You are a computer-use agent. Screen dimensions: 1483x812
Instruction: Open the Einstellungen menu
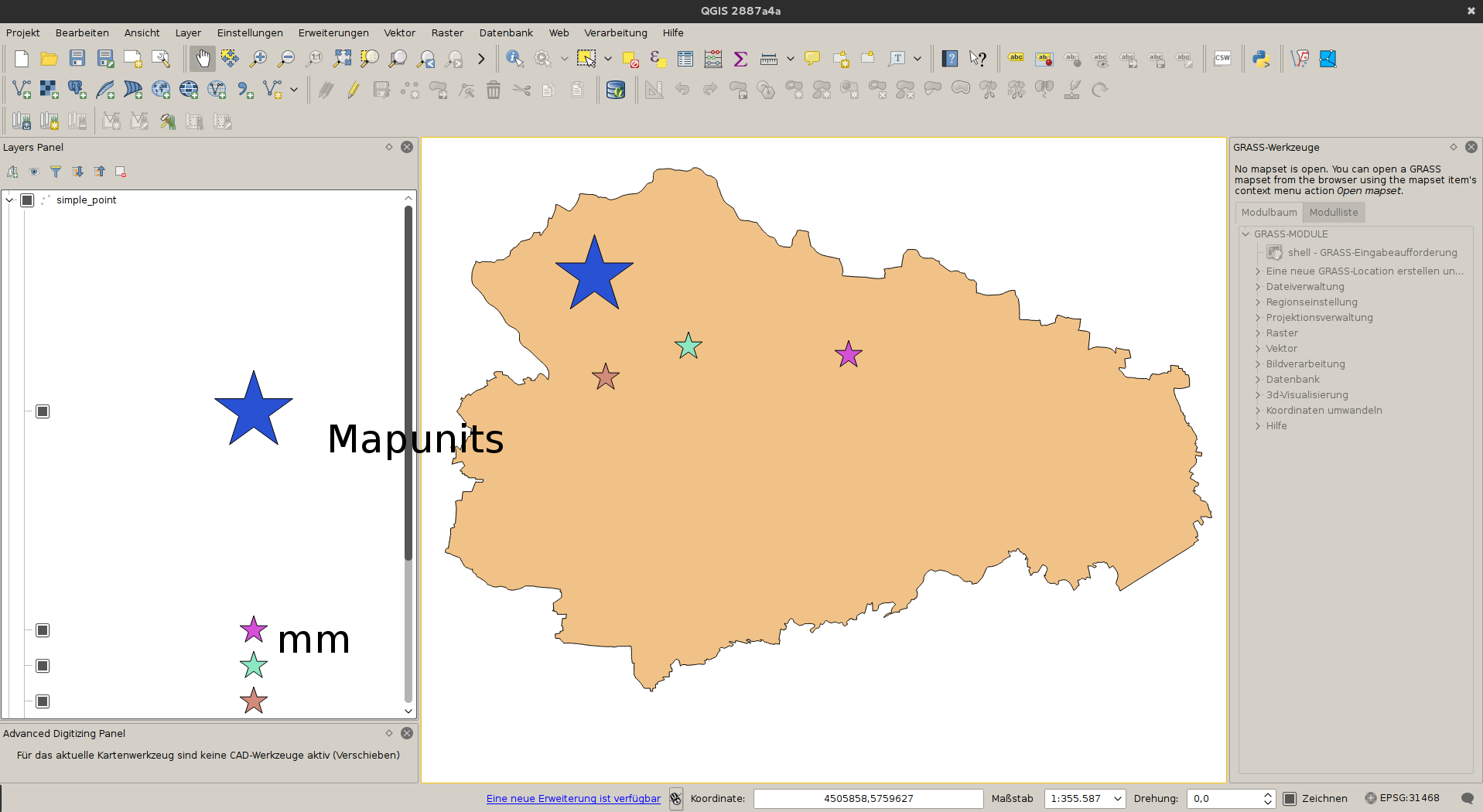tap(250, 32)
